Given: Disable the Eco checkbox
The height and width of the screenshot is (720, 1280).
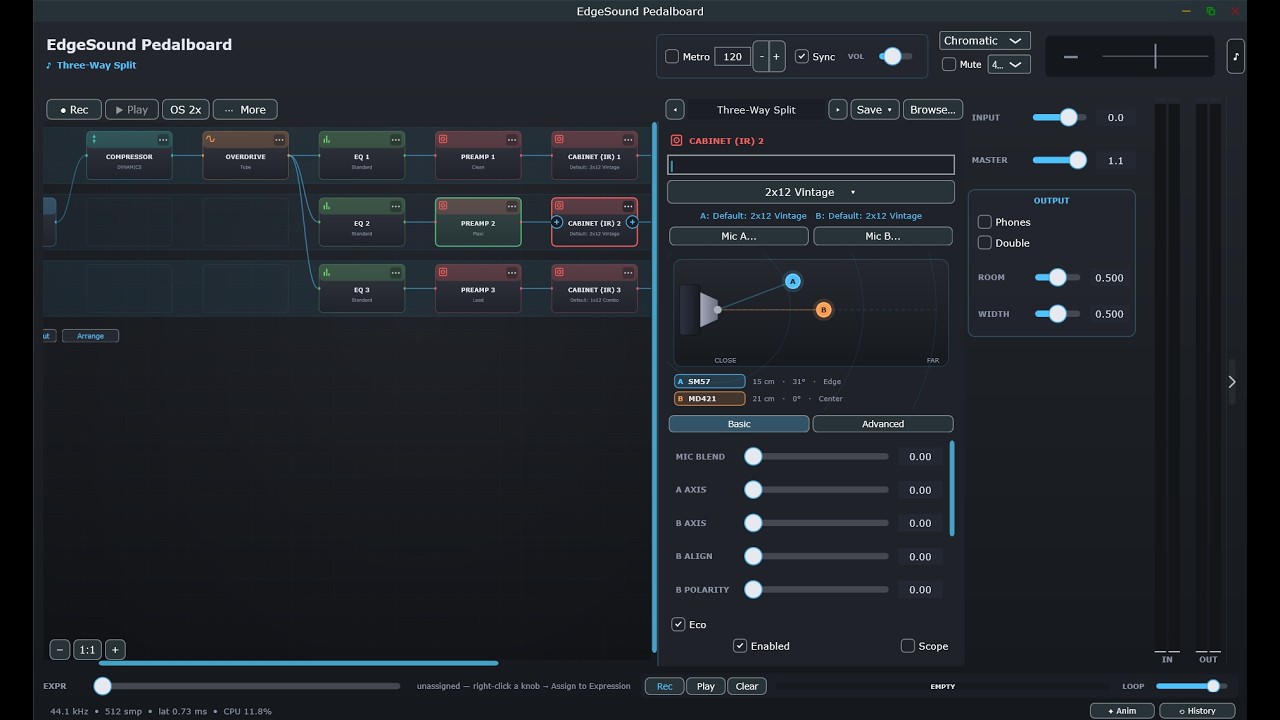Looking at the screenshot, I should (678, 624).
